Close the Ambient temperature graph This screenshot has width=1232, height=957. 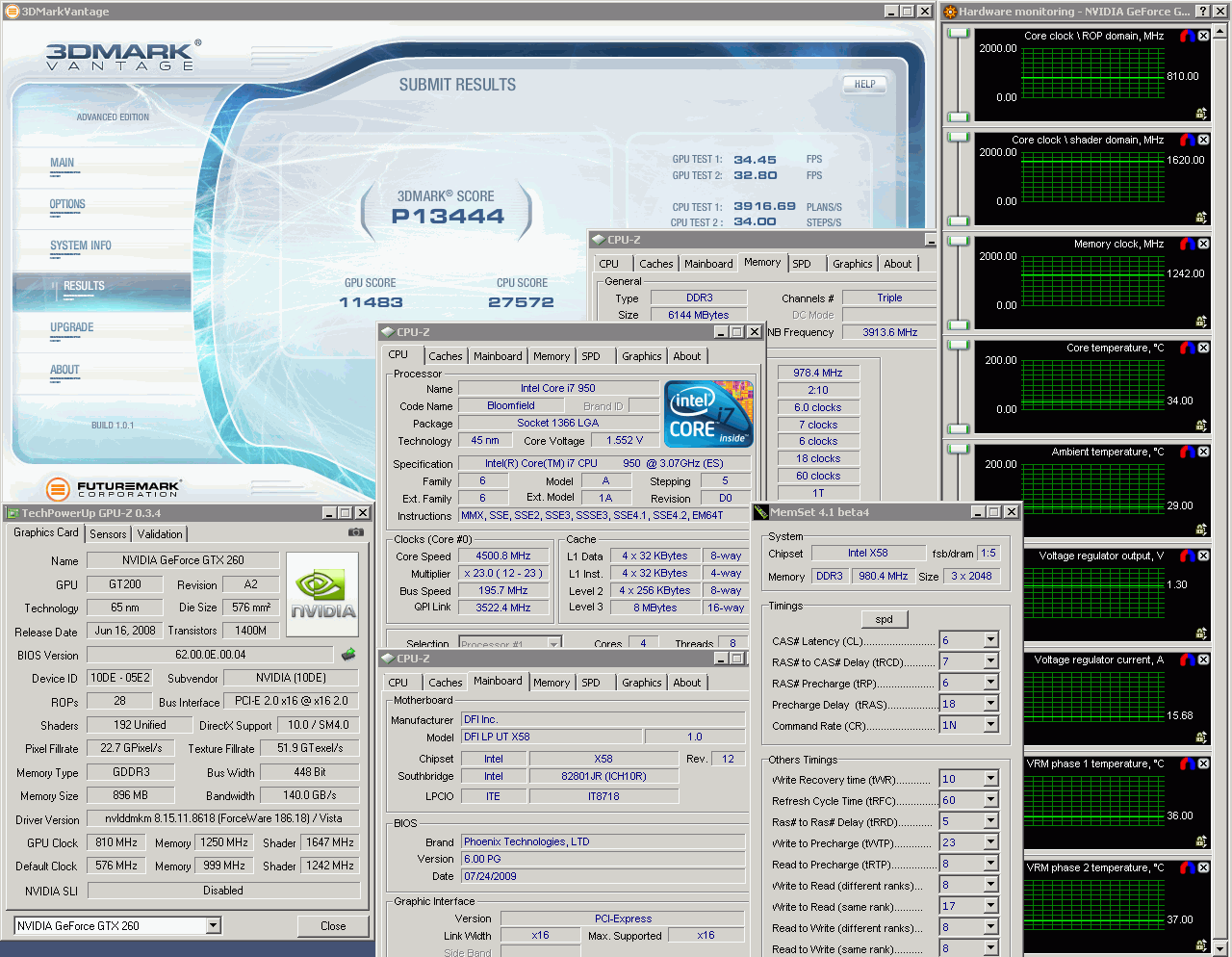(x=1203, y=452)
